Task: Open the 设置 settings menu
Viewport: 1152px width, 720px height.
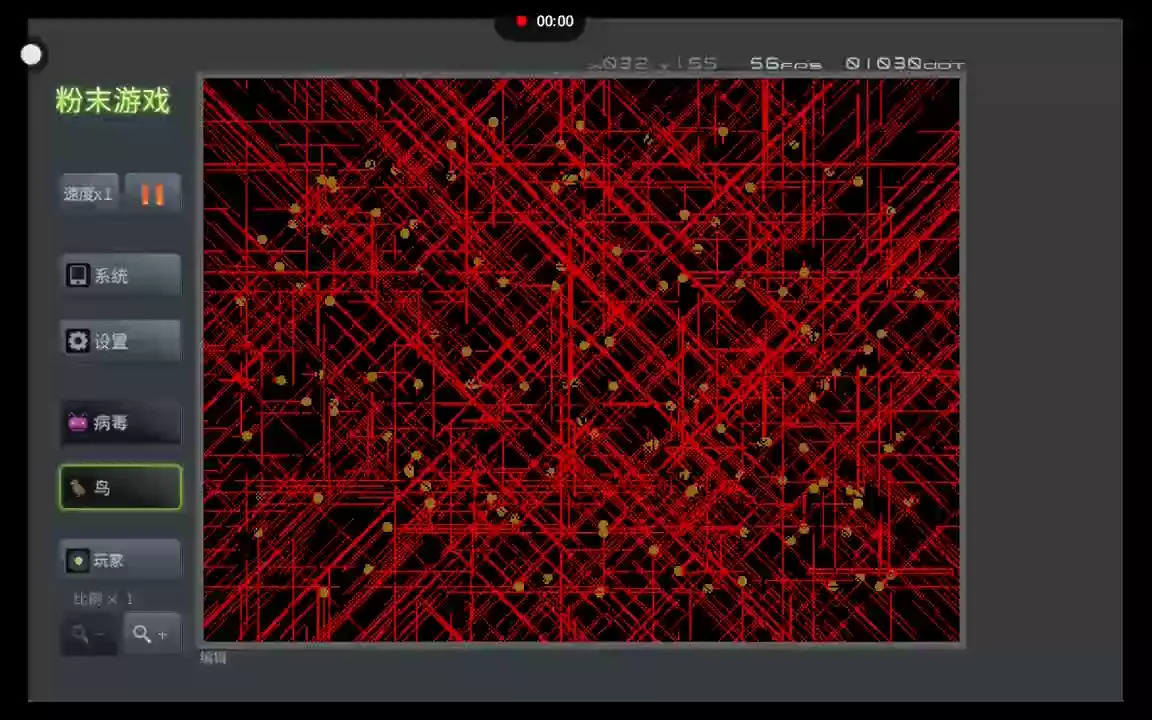Action: (120, 341)
